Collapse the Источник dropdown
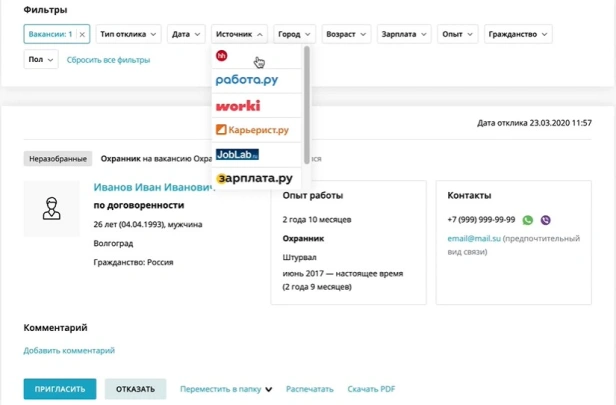 [x=239, y=34]
